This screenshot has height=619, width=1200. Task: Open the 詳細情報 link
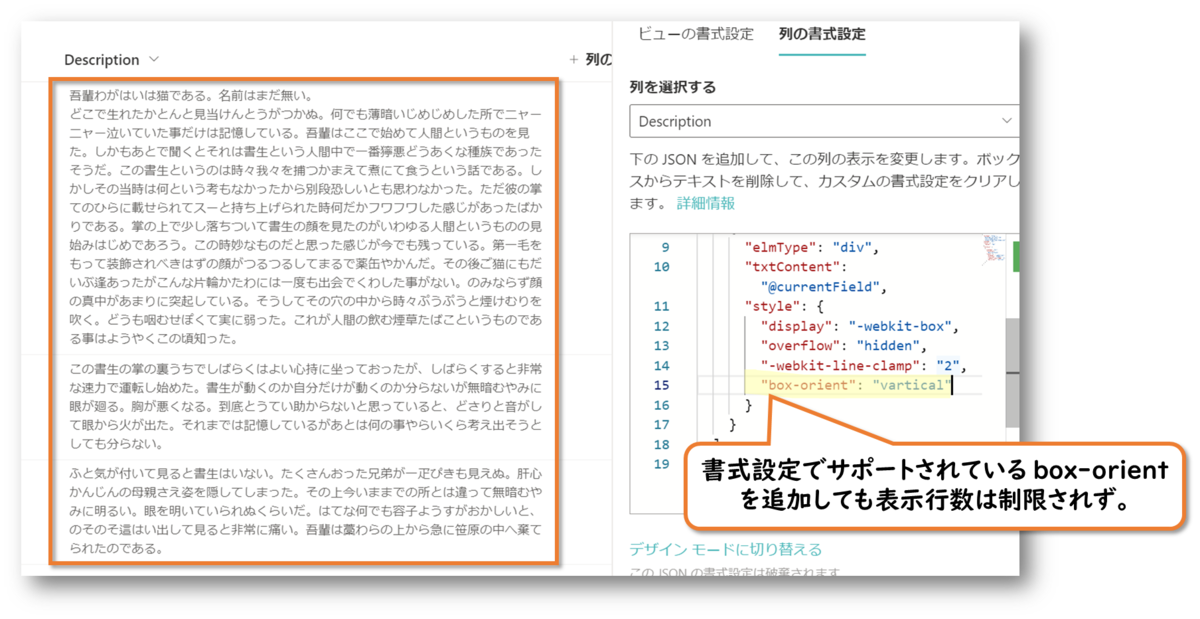tap(706, 203)
